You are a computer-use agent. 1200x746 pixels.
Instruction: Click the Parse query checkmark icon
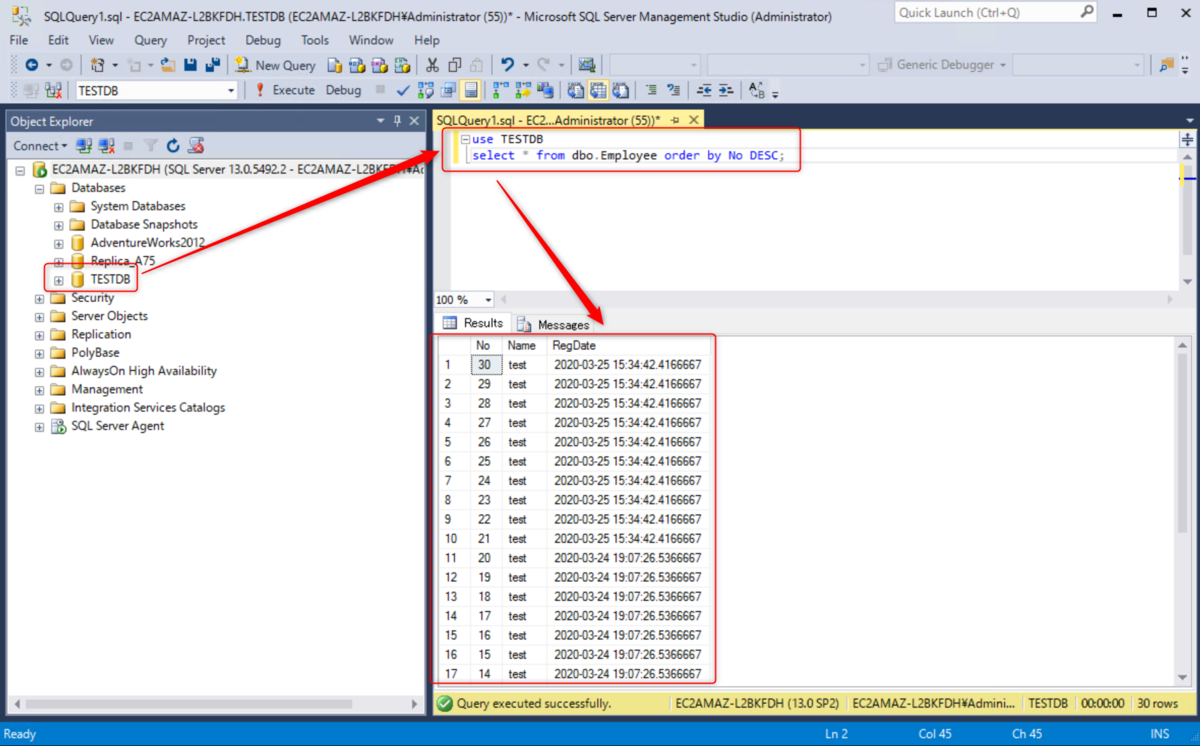[402, 90]
